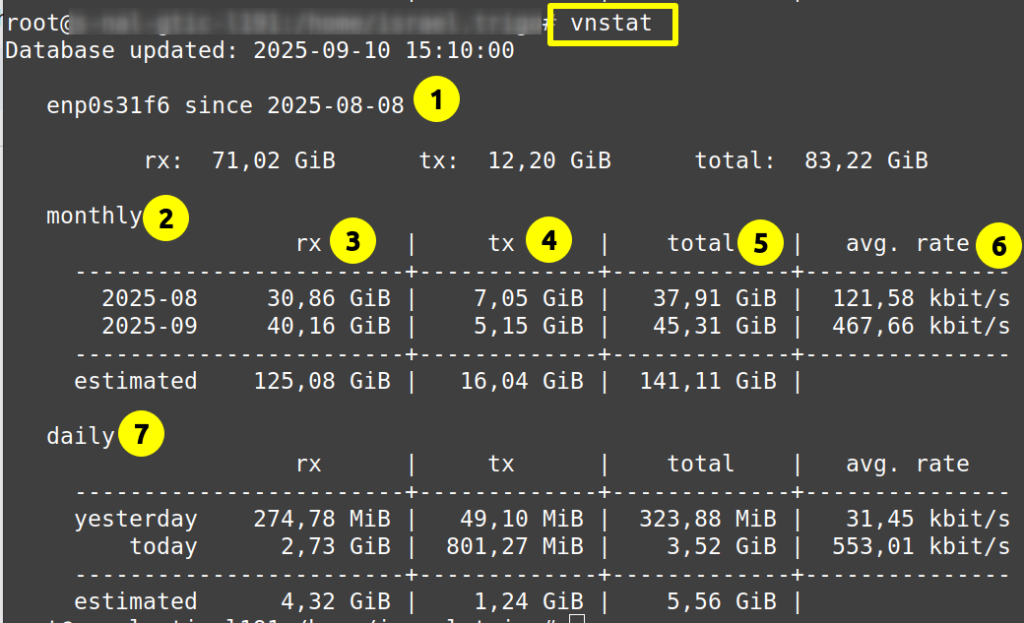Viewport: 1024px width, 623px height.
Task: Click yellow badge 6 beside avg. rate
Action: (999, 244)
